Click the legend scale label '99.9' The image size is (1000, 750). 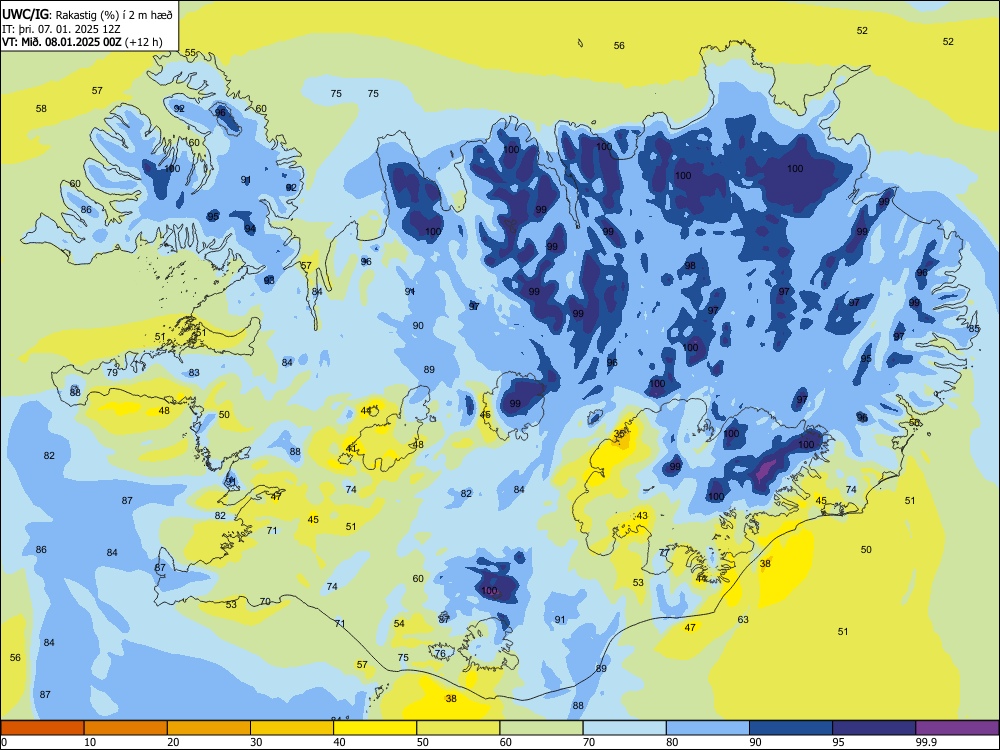coord(926,742)
